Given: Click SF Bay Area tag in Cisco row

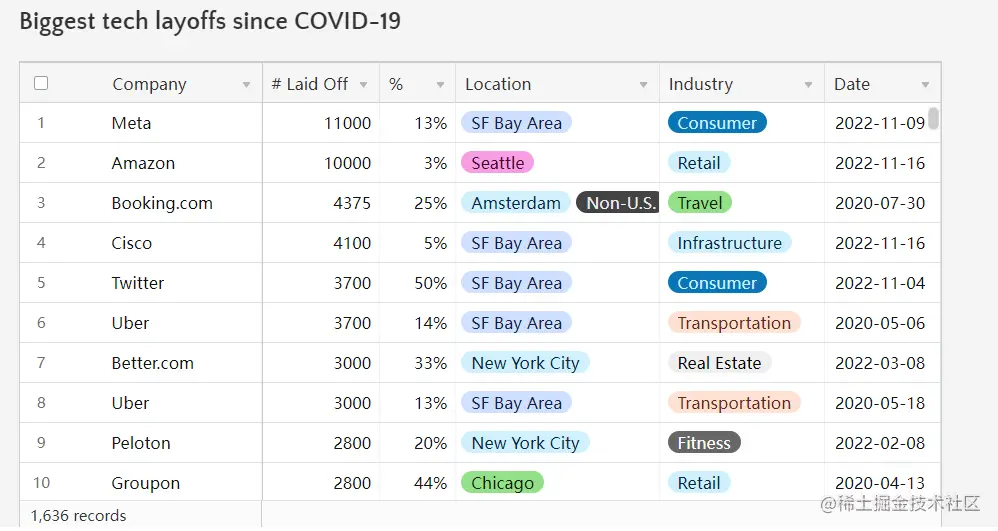Looking at the screenshot, I should click(516, 243).
